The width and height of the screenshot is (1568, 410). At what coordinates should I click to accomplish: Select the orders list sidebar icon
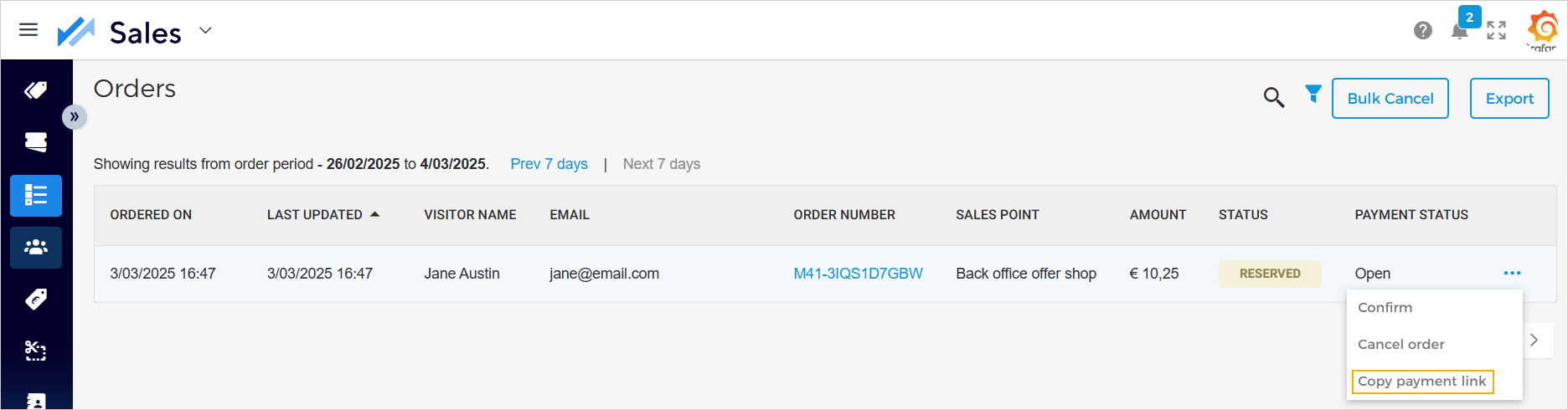pyautogui.click(x=36, y=196)
